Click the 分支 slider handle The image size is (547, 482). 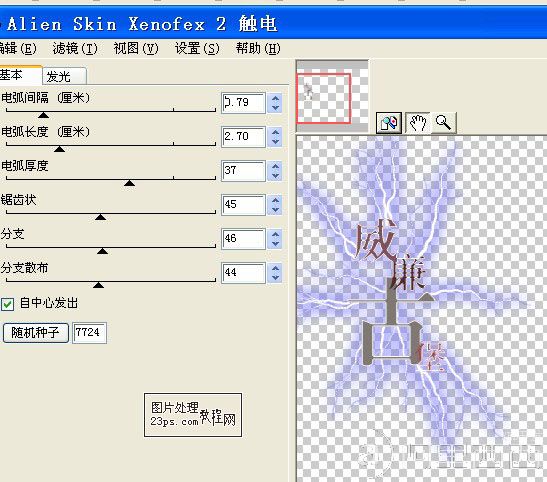pyautogui.click(x=102, y=251)
